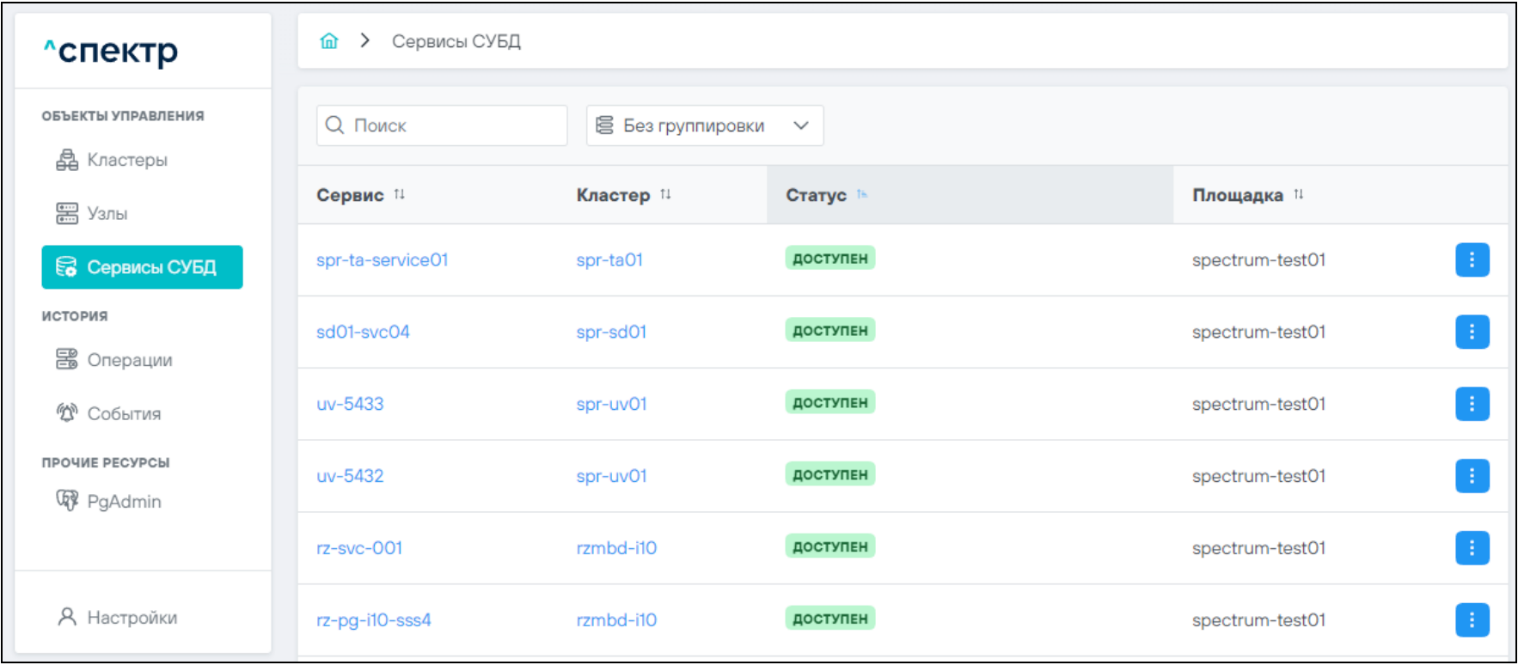This screenshot has width=1518, height=665.
Task: Go to Кластеры in sidebar
Action: pos(126,160)
